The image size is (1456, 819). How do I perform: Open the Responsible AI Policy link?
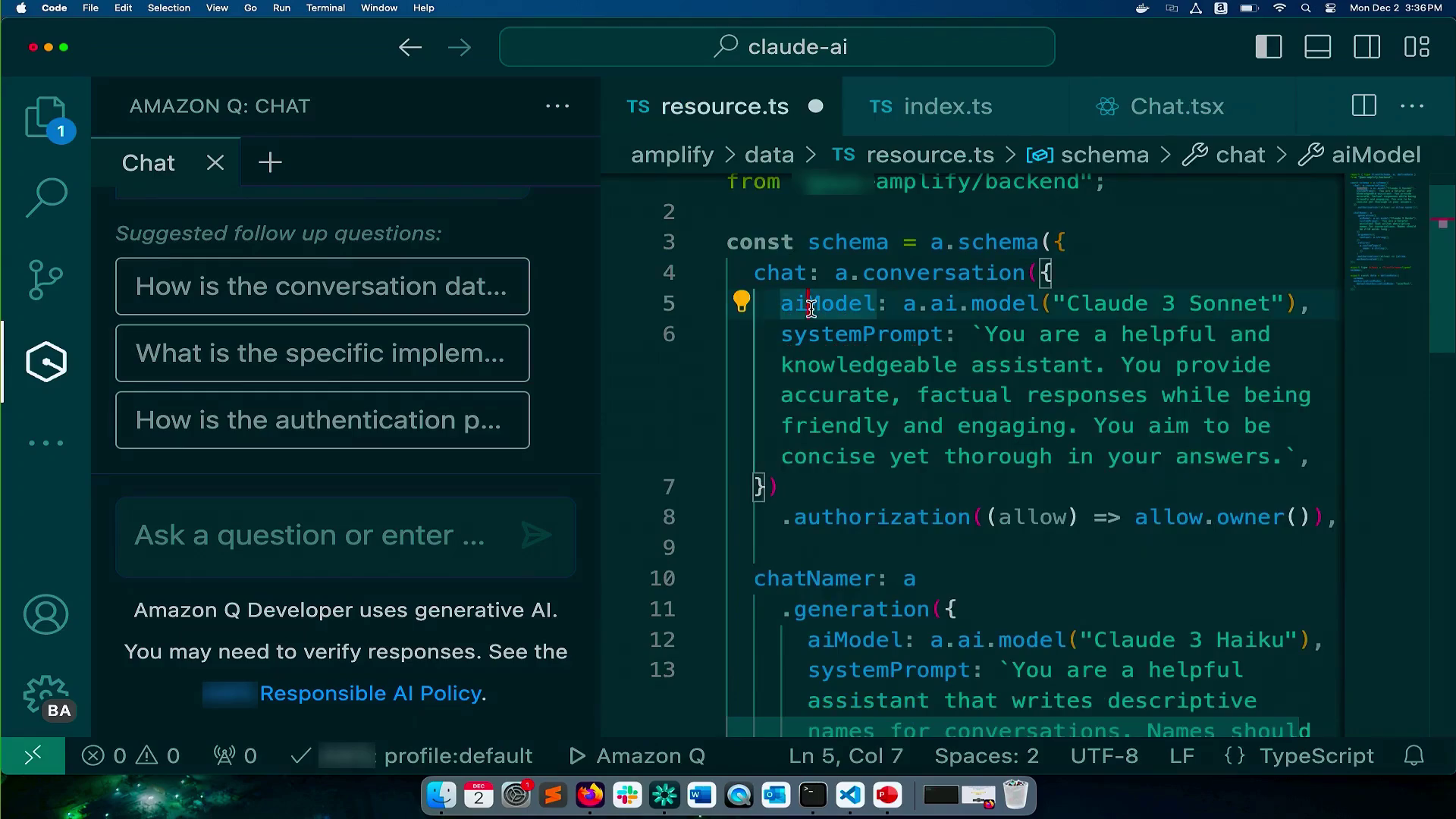click(x=371, y=694)
